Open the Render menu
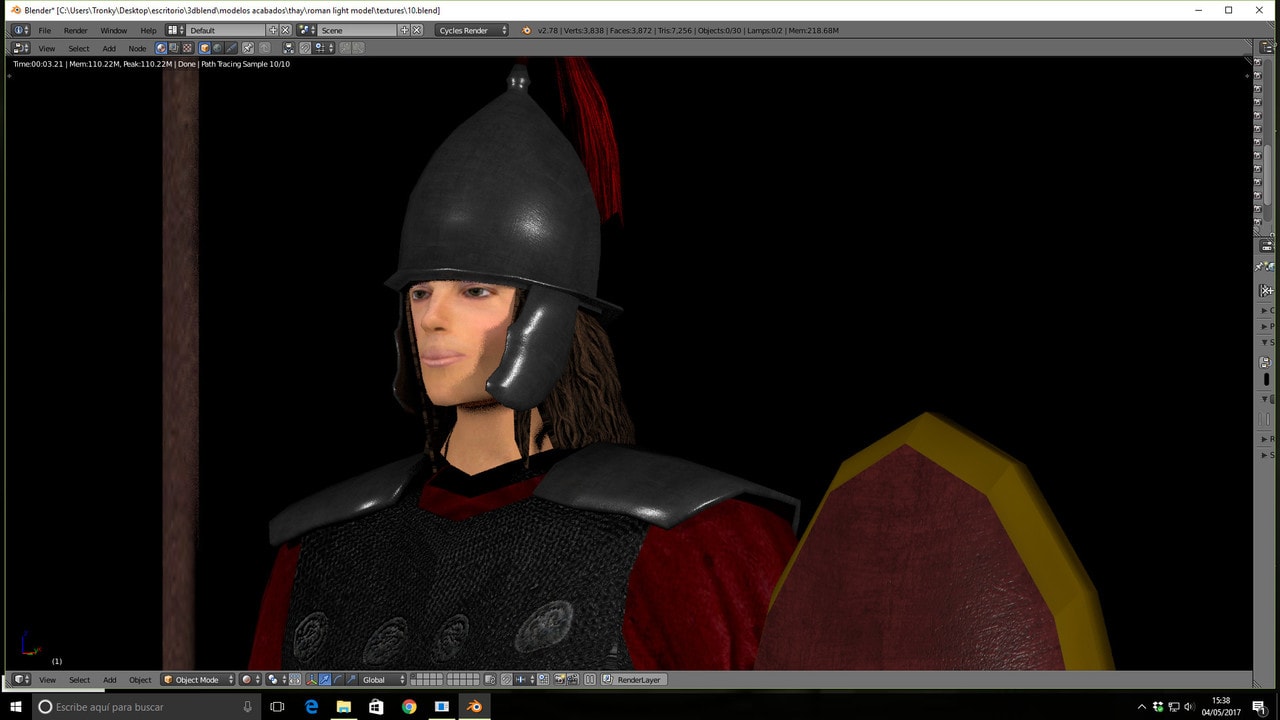Viewport: 1280px width, 720px height. (x=76, y=30)
